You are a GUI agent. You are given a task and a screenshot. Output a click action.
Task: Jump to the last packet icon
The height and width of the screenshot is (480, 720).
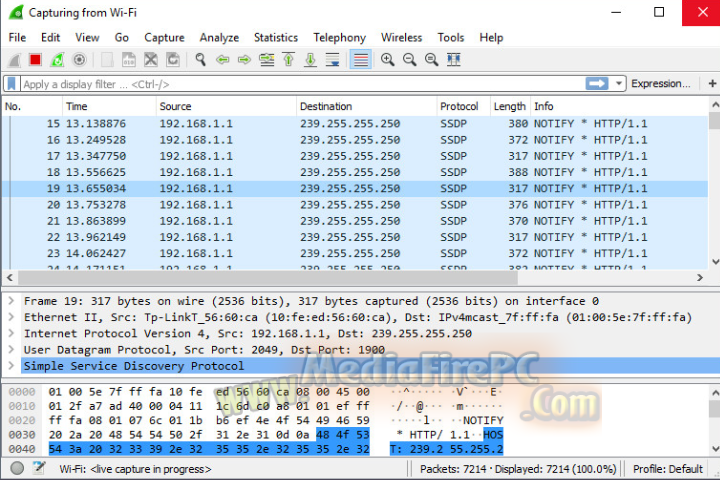click(310, 60)
